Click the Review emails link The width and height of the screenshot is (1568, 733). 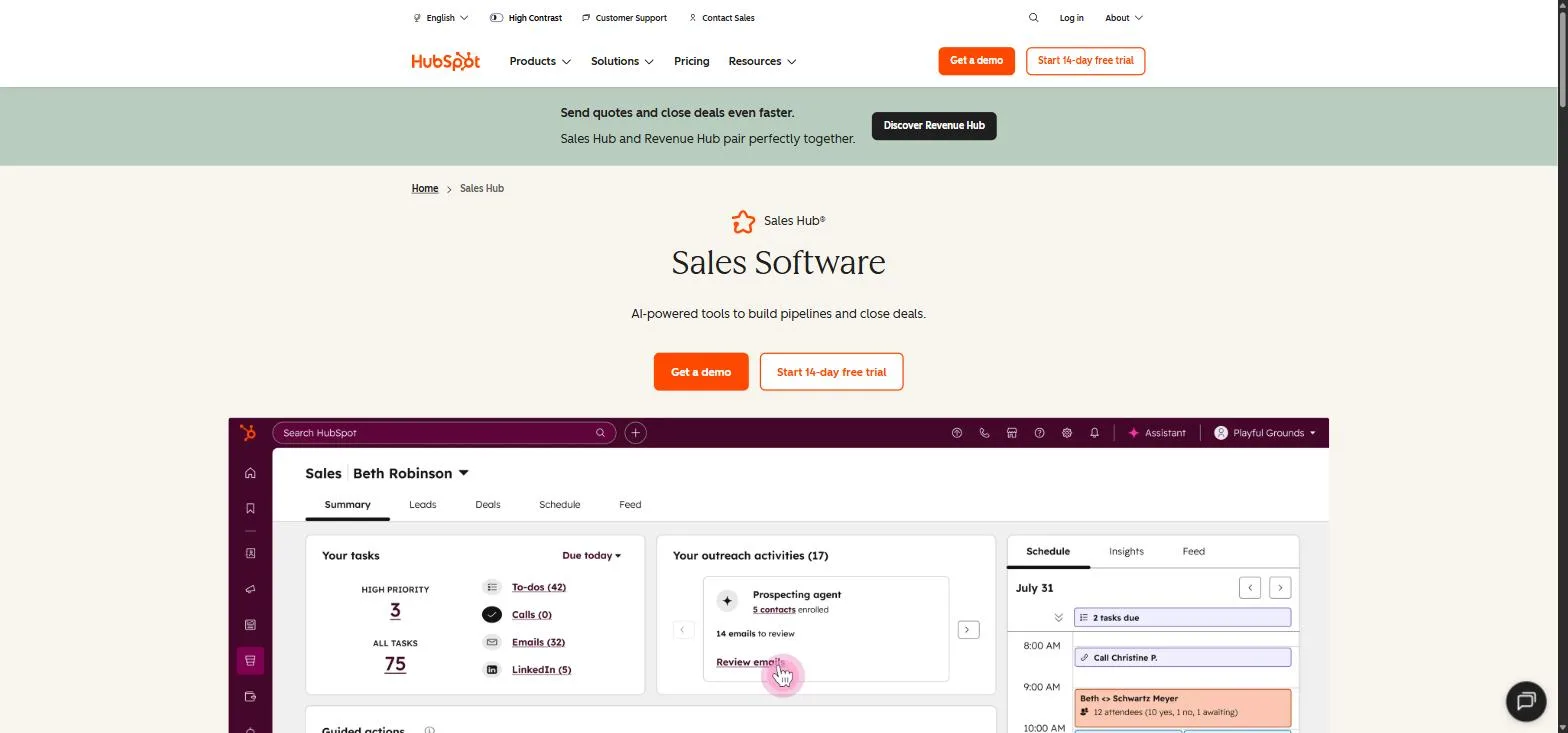[750, 662]
